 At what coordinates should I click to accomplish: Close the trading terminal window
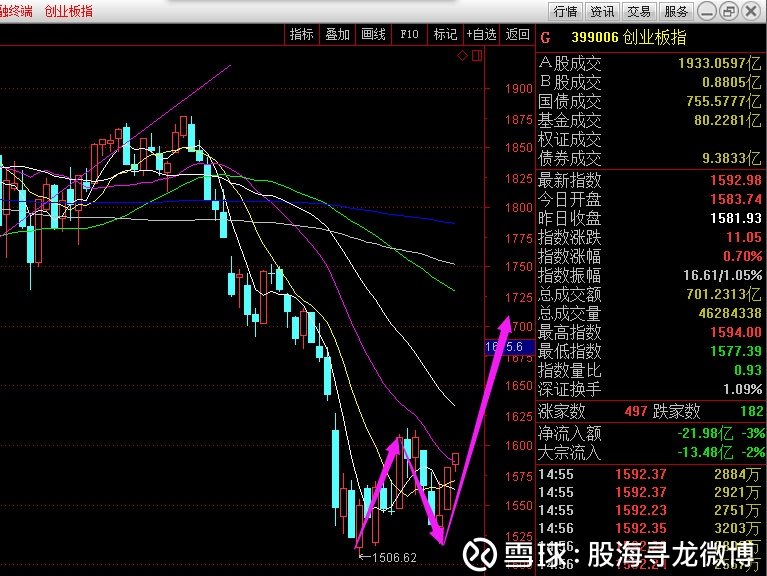751,11
